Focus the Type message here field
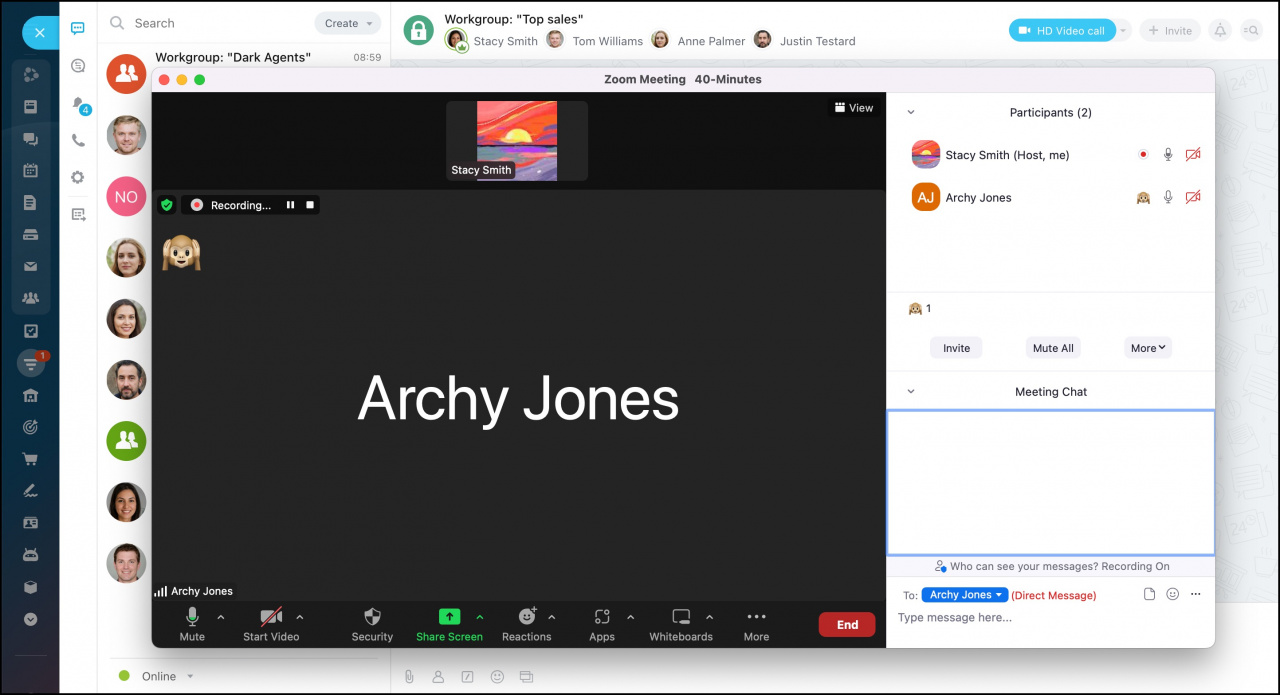 [x=1050, y=618]
